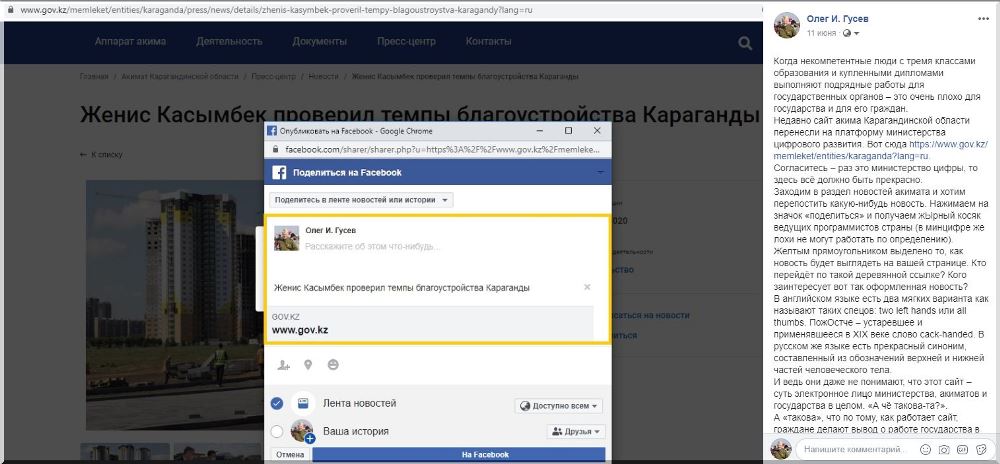The image size is (1000, 464).
Task: Click the sharer popup address bar
Action: click(442, 150)
